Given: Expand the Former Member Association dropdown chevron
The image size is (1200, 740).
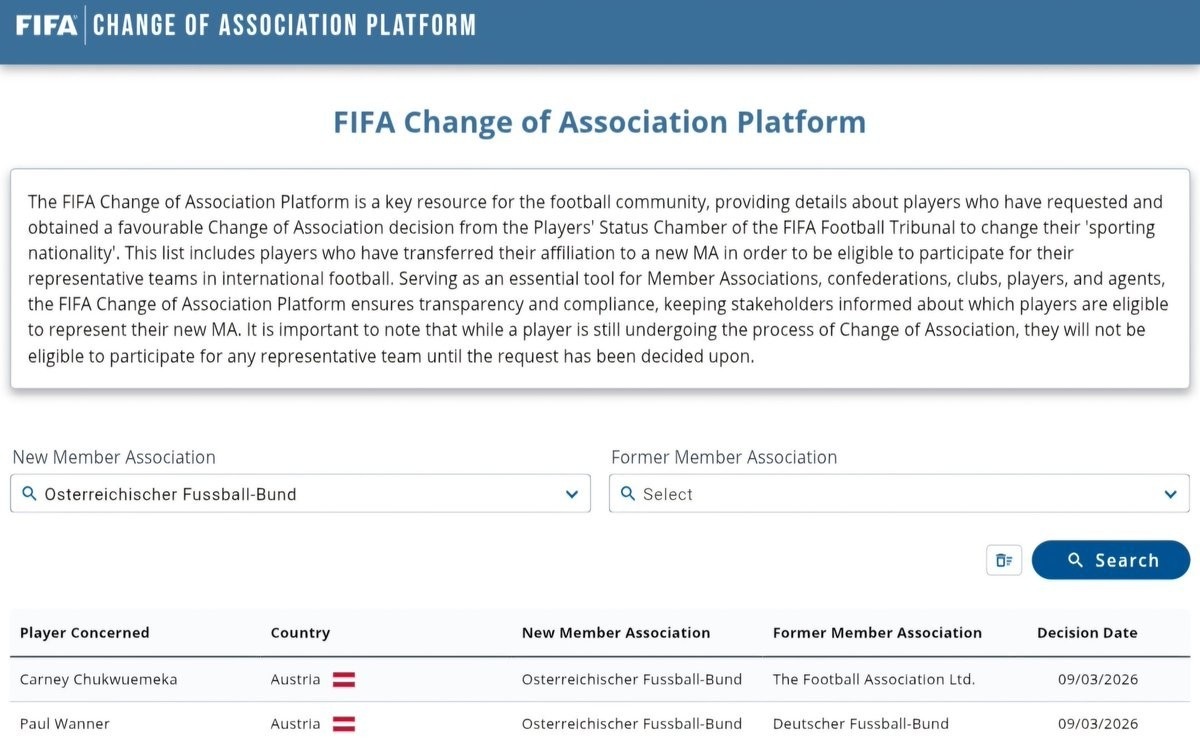Looking at the screenshot, I should 1170,494.
